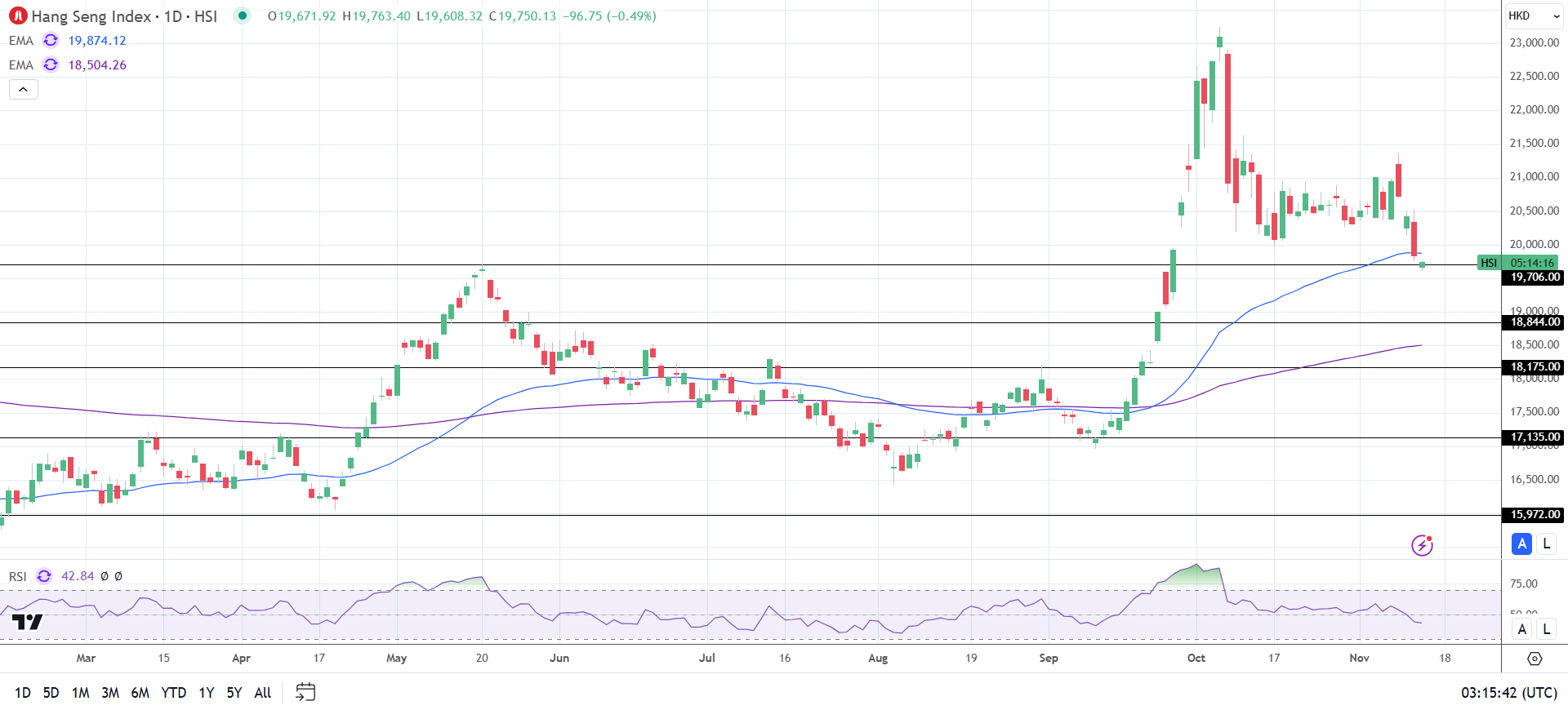Toggle log scale L on main chart

pyautogui.click(x=1546, y=544)
